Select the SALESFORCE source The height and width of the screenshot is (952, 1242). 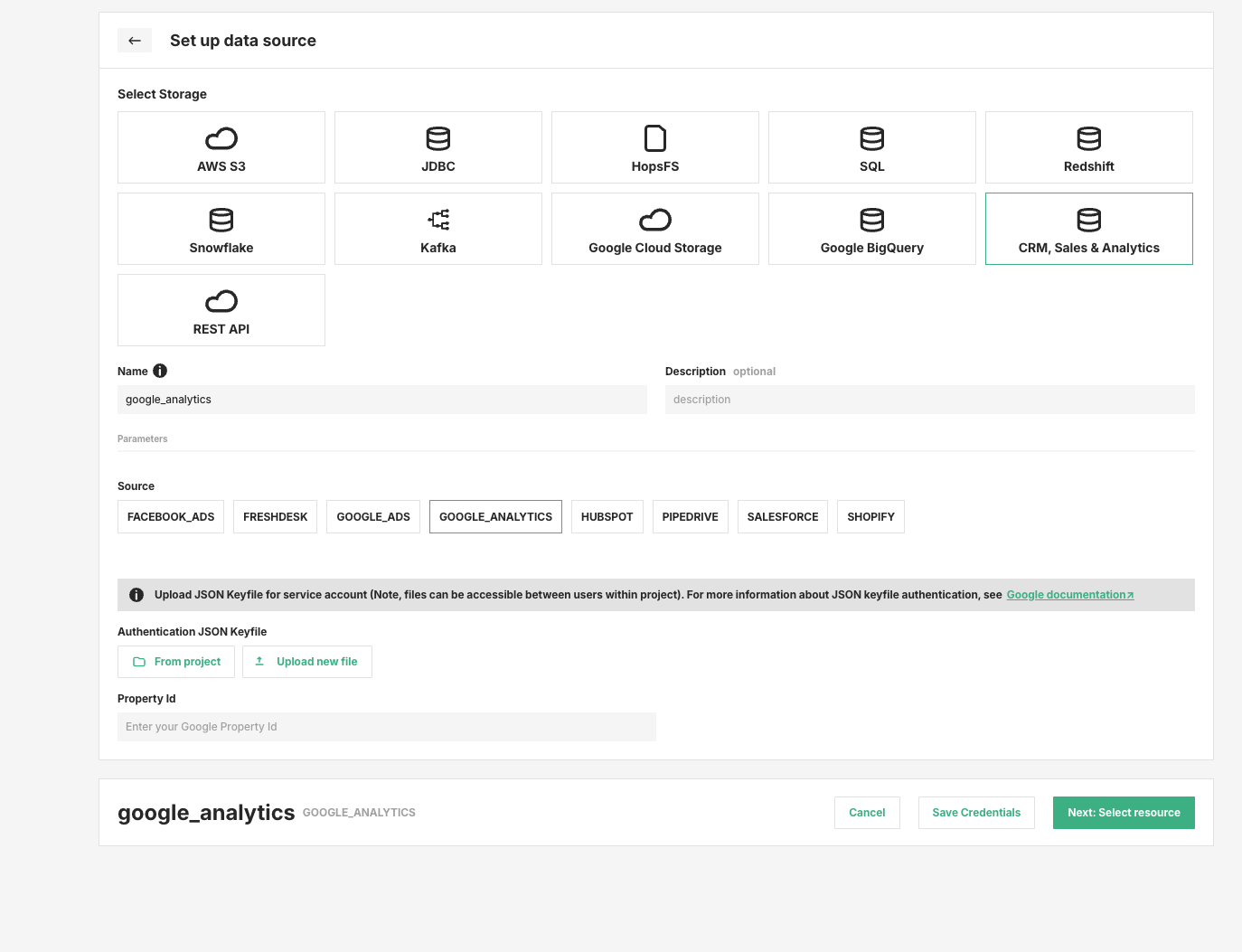click(x=782, y=516)
